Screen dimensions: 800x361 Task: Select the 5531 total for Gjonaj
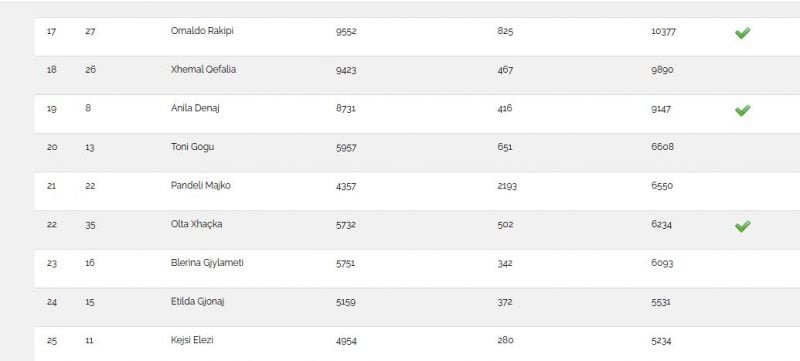(x=661, y=302)
